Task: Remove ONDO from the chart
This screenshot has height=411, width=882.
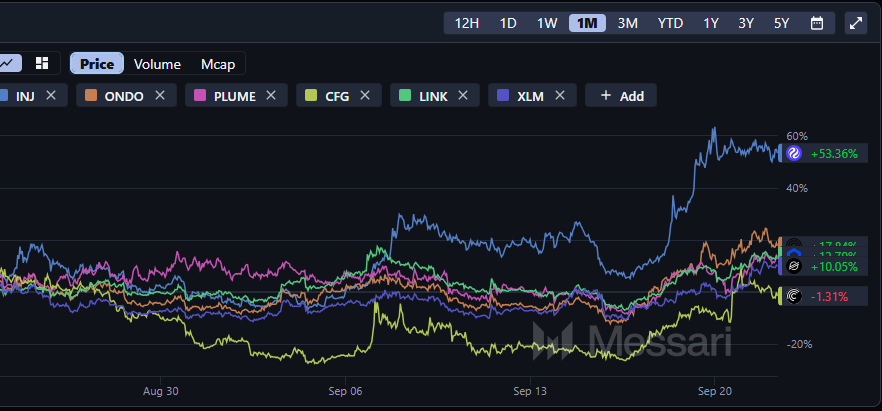Action: pyautogui.click(x=160, y=96)
